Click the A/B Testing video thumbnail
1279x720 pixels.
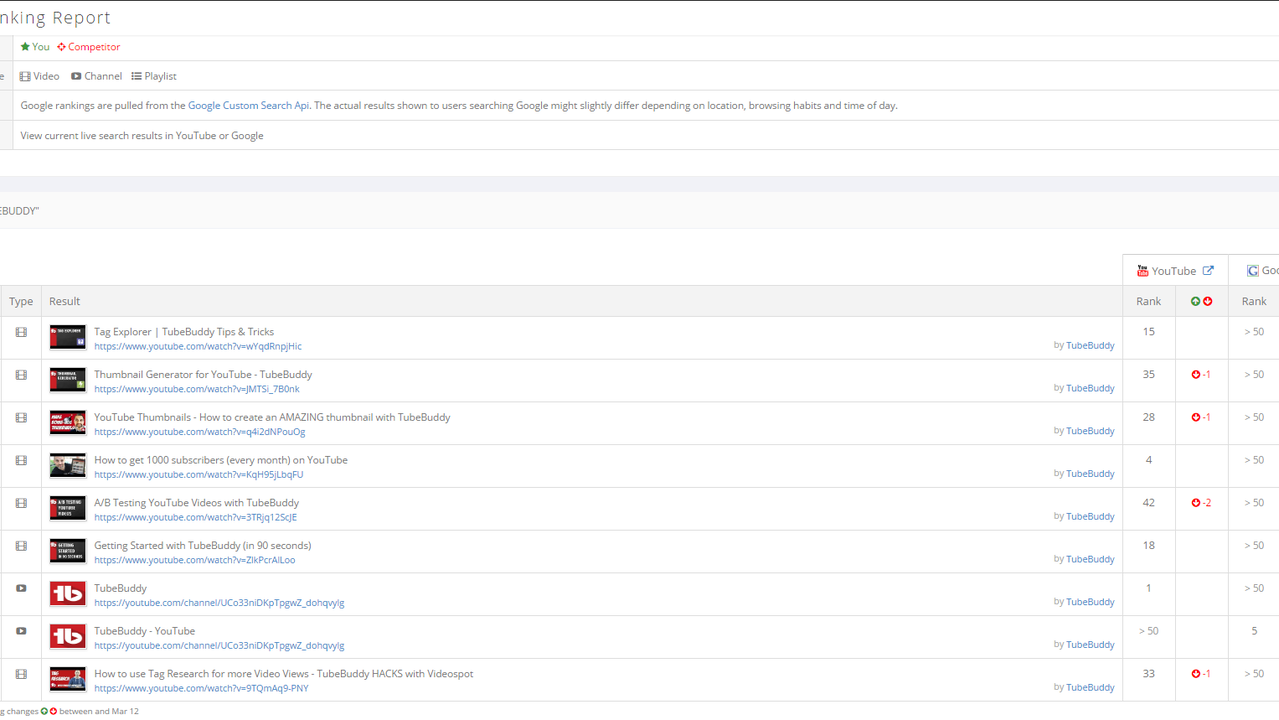[68, 508]
